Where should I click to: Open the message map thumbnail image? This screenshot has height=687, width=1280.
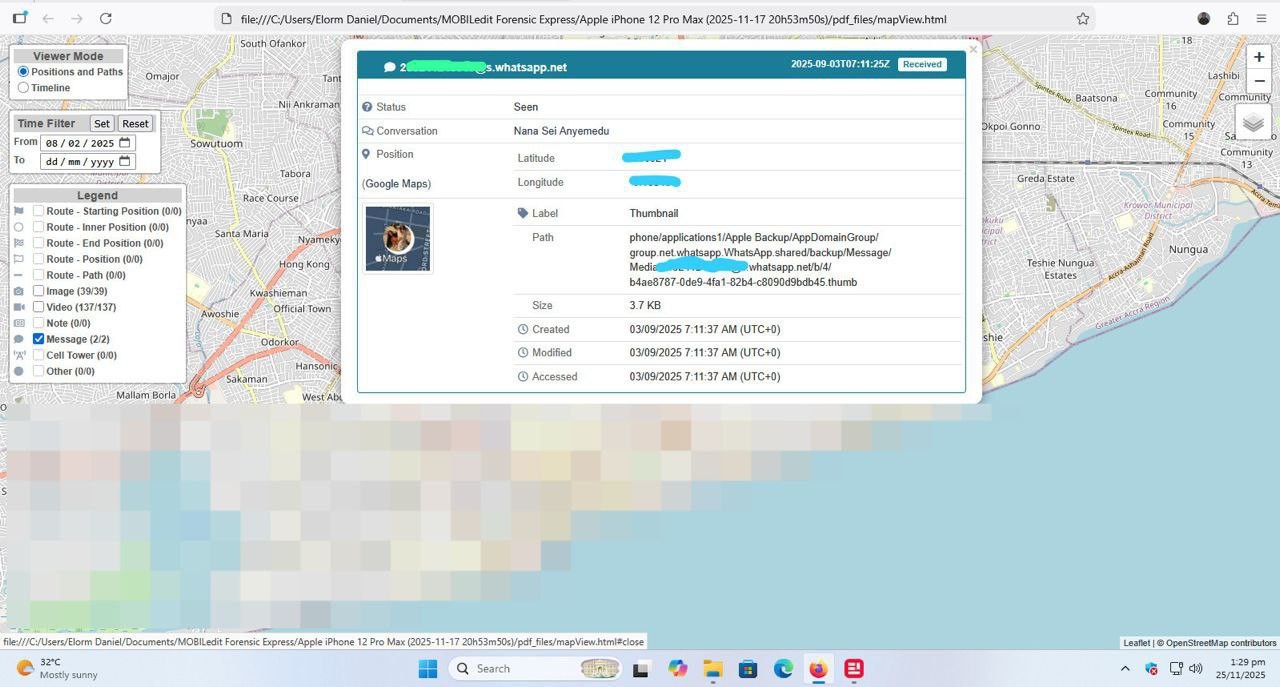coord(398,239)
